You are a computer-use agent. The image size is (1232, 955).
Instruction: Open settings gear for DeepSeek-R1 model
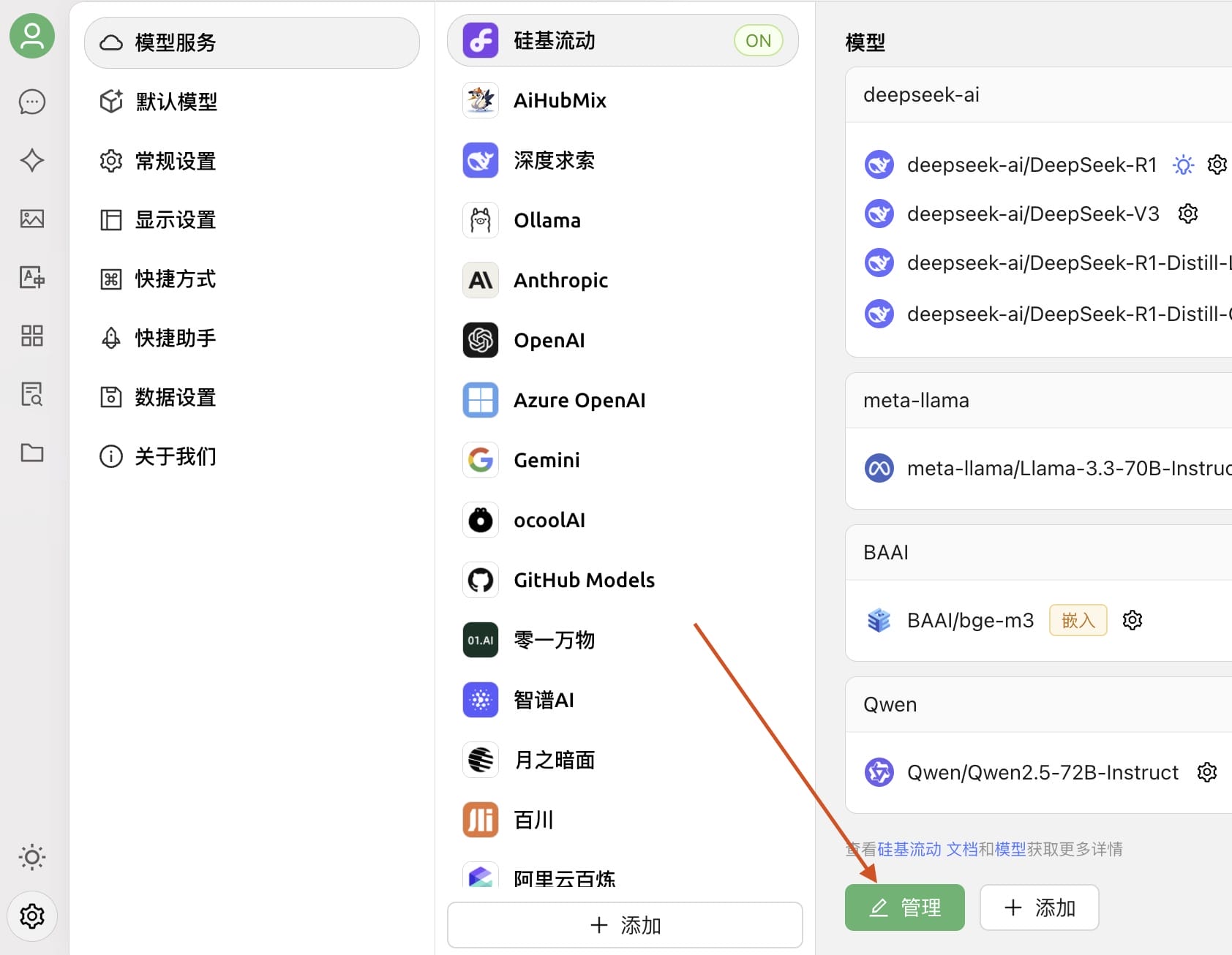[1217, 165]
